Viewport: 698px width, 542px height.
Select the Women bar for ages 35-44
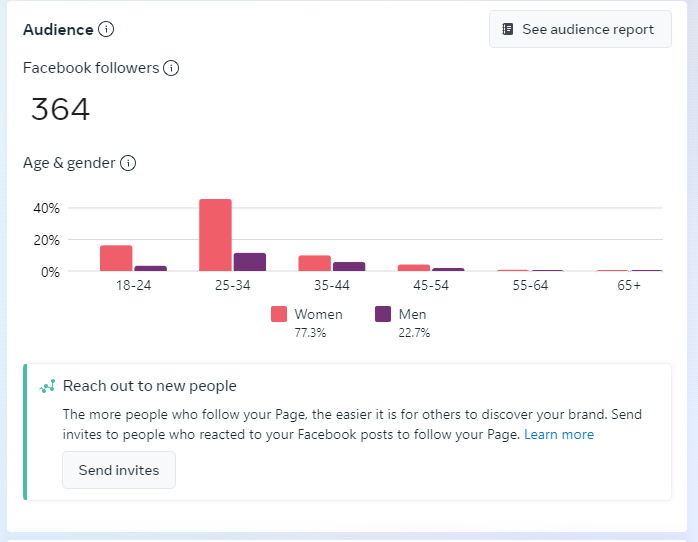coord(314,263)
